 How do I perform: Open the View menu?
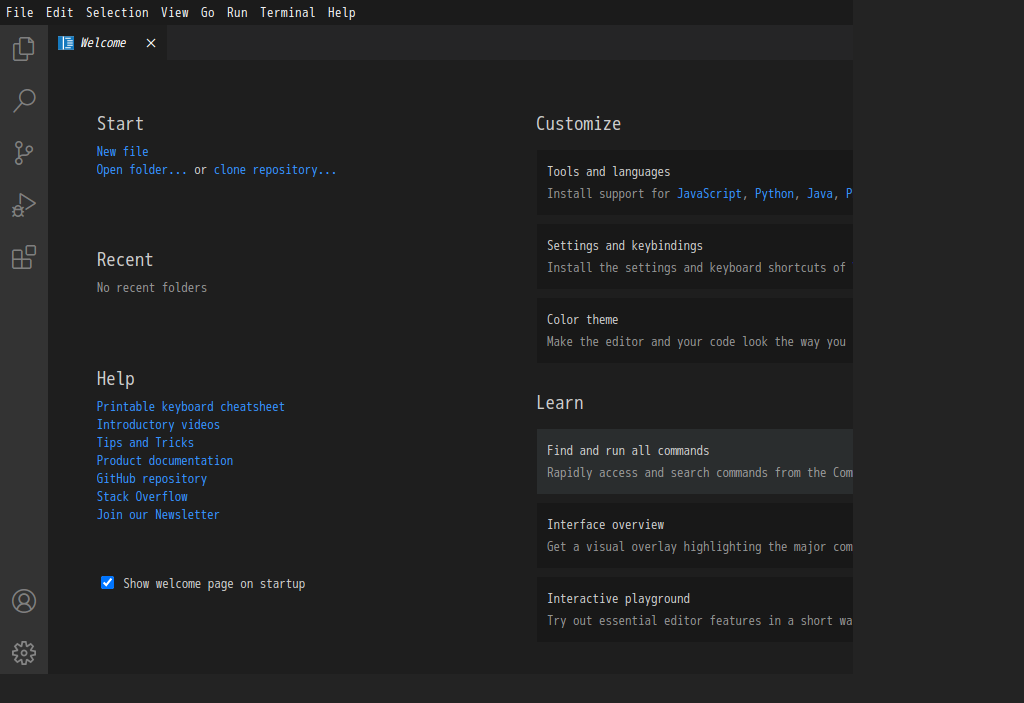coord(175,12)
